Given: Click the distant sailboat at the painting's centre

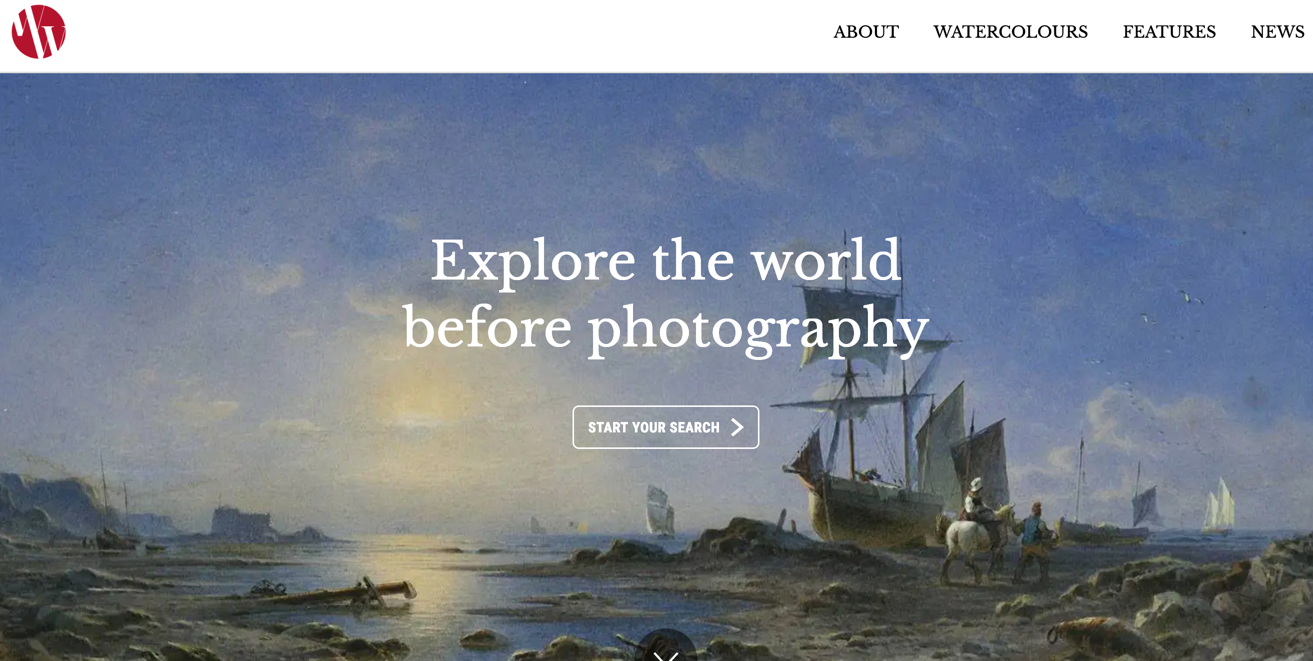Looking at the screenshot, I should coord(660,510).
